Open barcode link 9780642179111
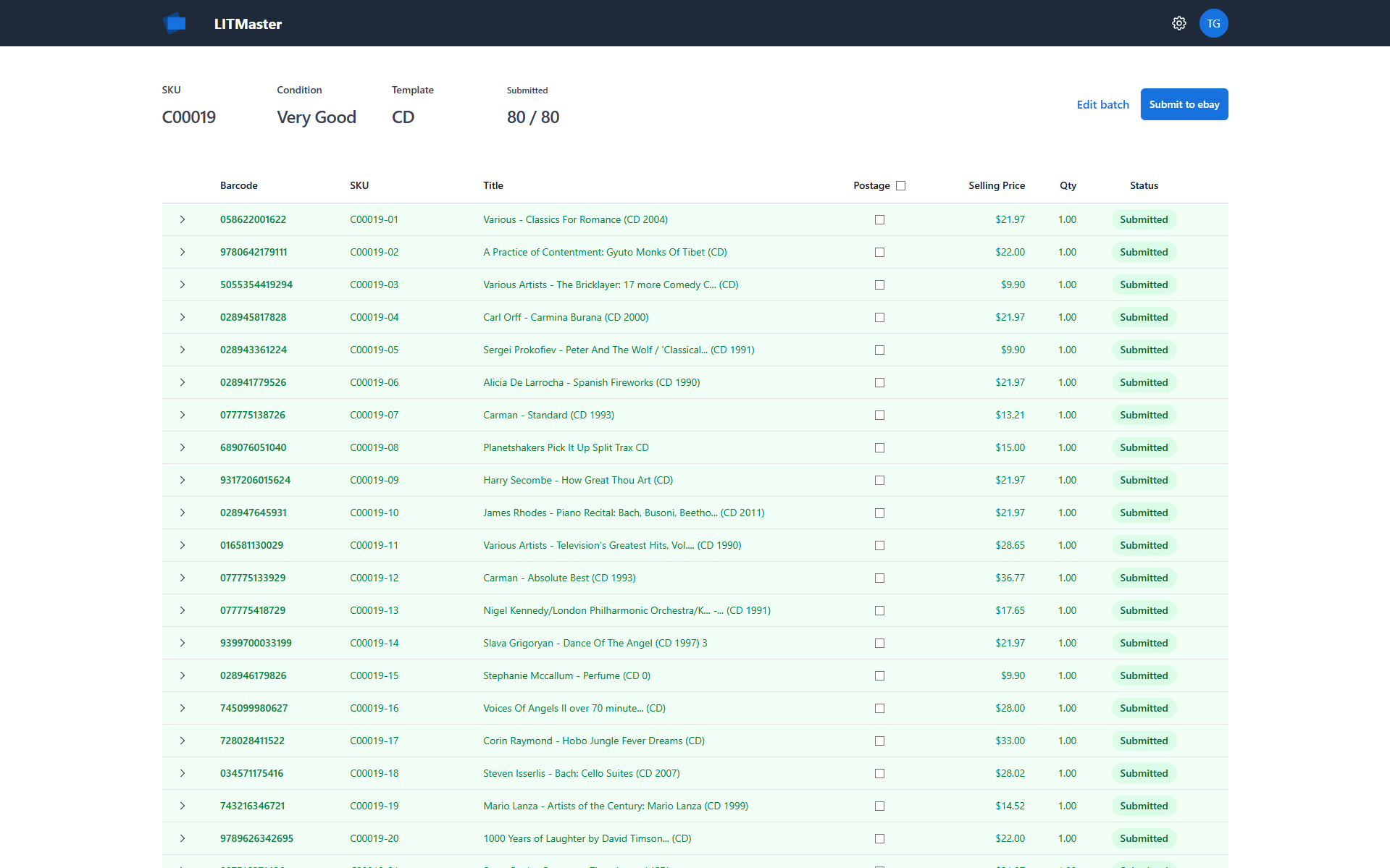The image size is (1390, 868). pyautogui.click(x=254, y=252)
